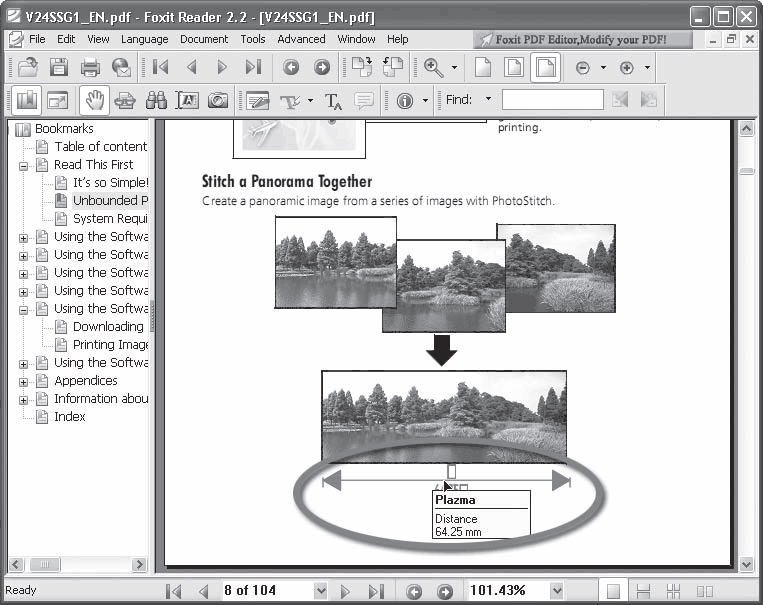763x605 pixels.
Task: Collapse the Read This First bookmark
Action: point(23,166)
